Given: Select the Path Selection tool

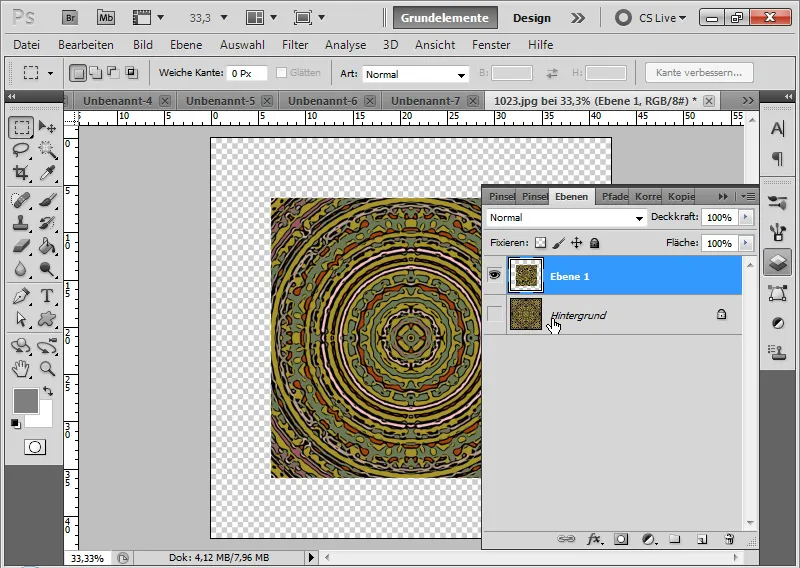Looking at the screenshot, I should pyautogui.click(x=21, y=319).
